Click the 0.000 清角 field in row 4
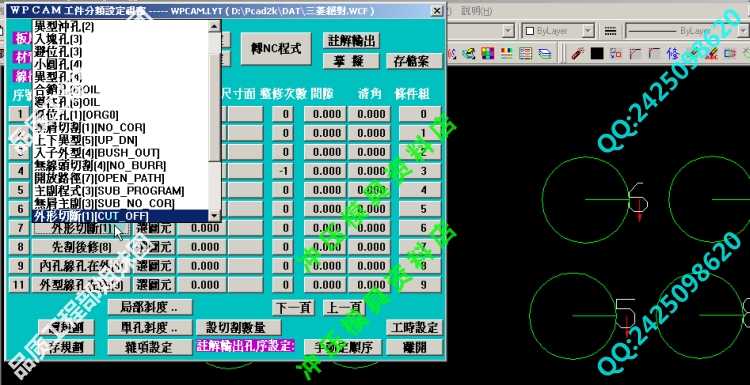Image resolution: width=750 pixels, height=385 pixels. coord(369,171)
